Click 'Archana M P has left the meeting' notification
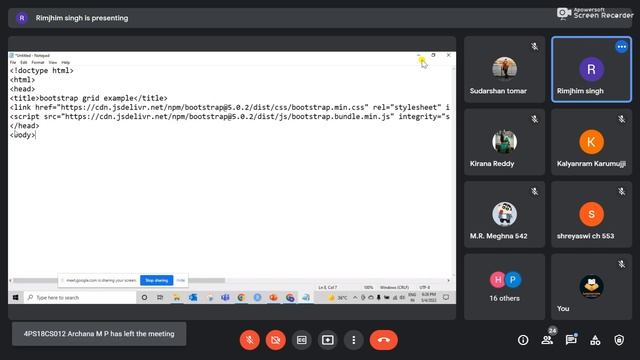The height and width of the screenshot is (360, 640). pyautogui.click(x=99, y=334)
